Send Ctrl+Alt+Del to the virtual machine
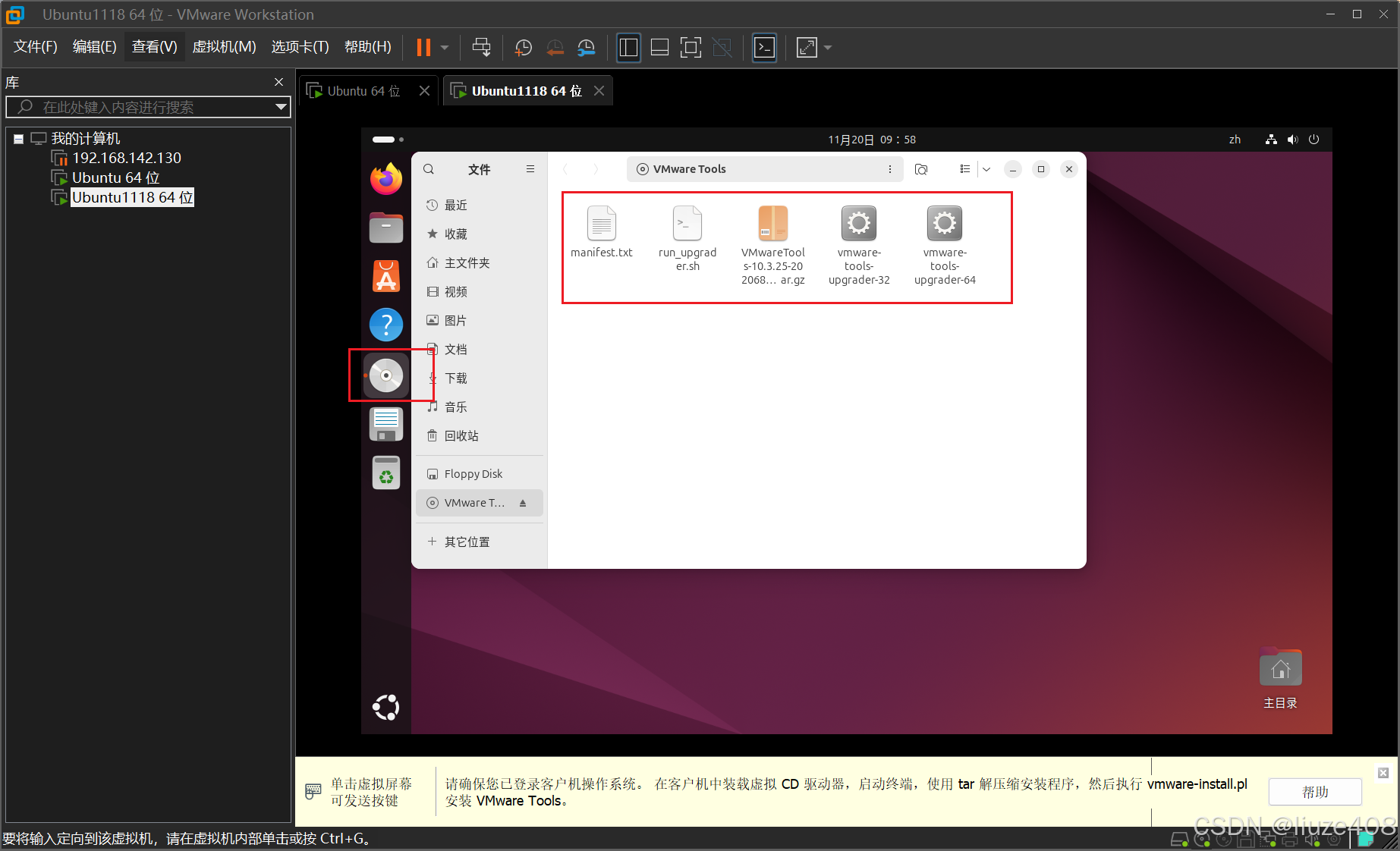 (481, 47)
